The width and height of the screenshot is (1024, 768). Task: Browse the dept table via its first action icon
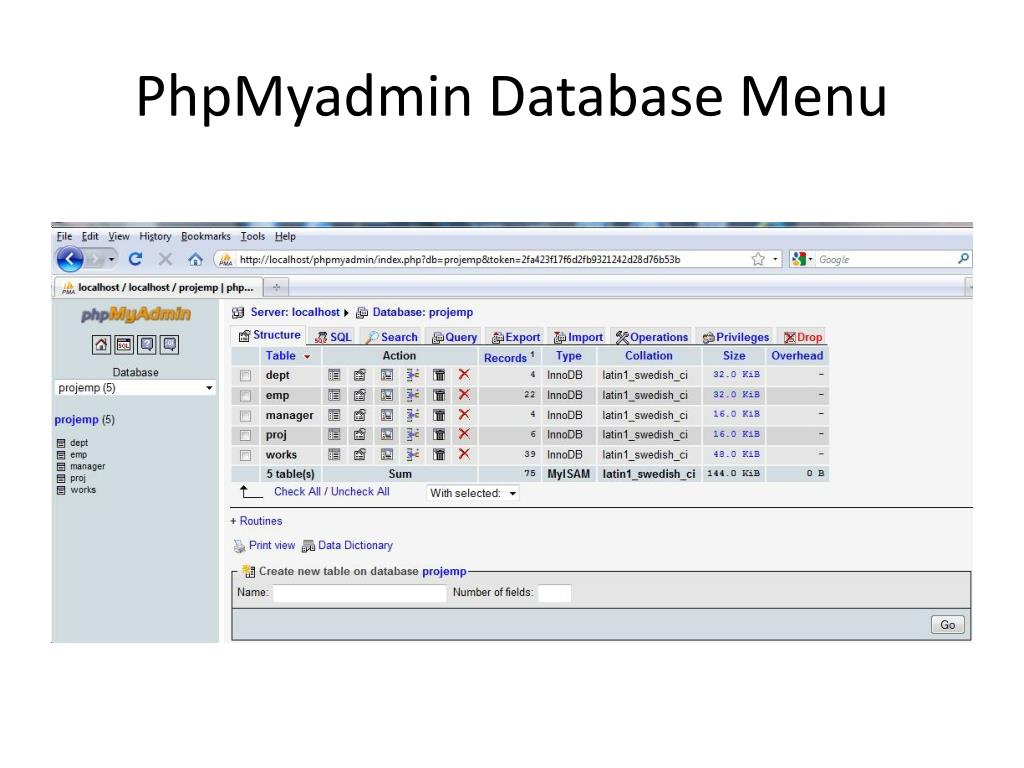coord(334,375)
